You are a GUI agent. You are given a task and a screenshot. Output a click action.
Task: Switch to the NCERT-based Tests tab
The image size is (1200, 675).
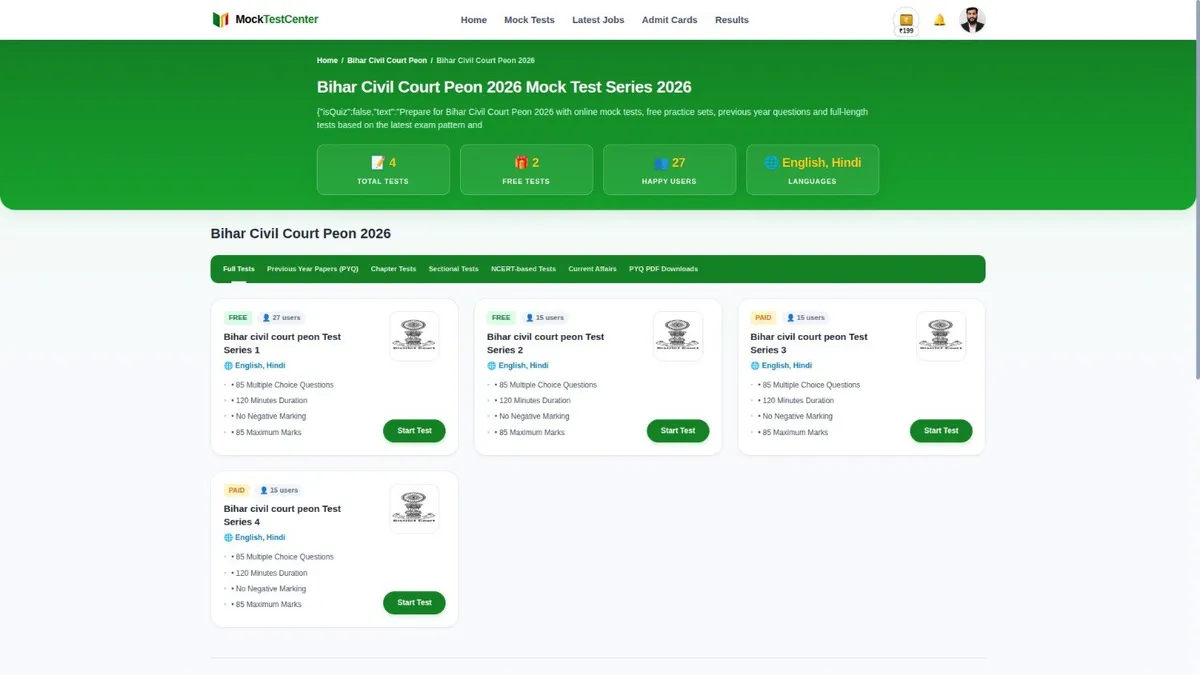(x=523, y=269)
